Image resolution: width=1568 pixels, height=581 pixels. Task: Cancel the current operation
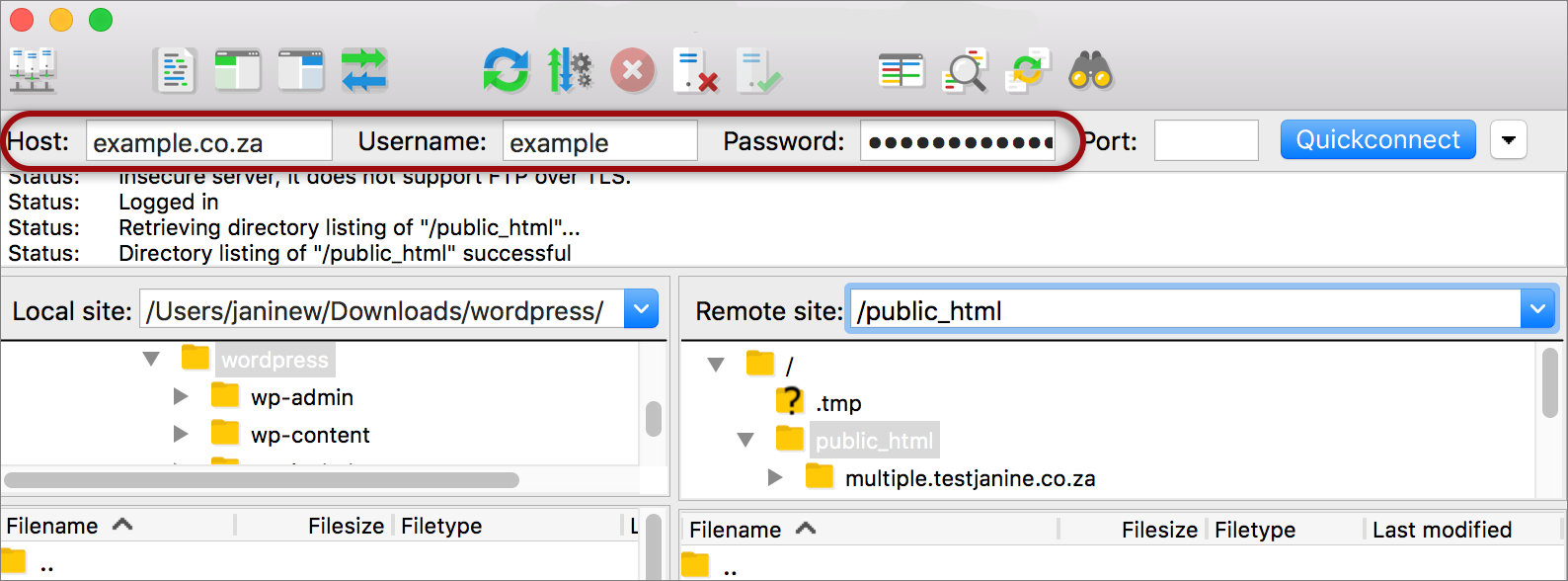633,71
